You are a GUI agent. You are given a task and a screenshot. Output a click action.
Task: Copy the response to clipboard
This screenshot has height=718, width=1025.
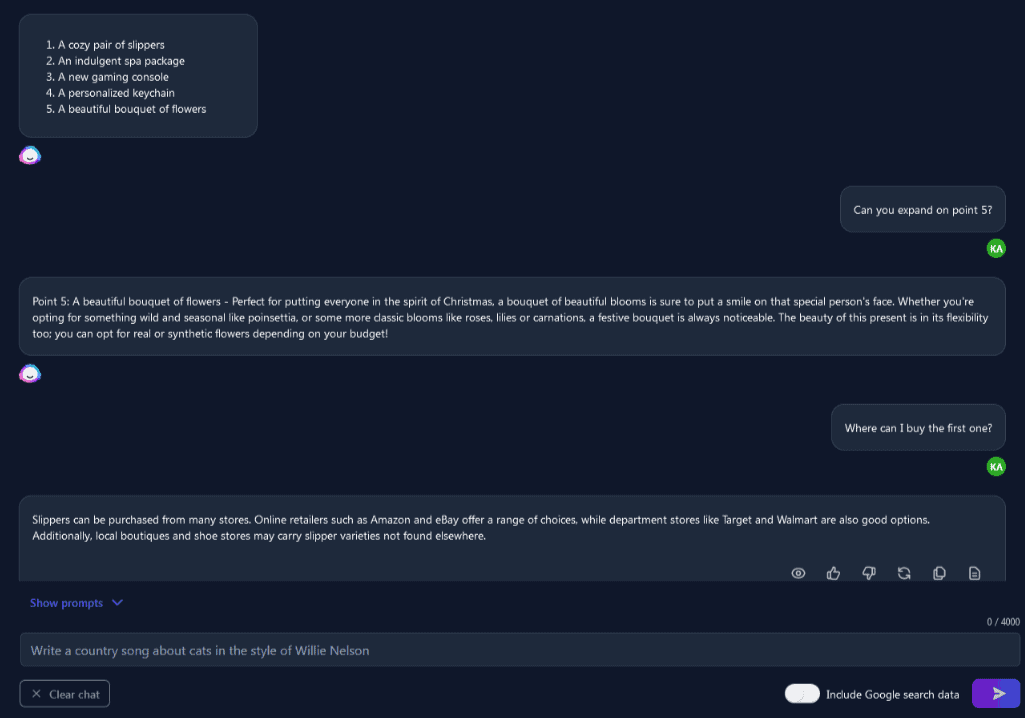[939, 573]
